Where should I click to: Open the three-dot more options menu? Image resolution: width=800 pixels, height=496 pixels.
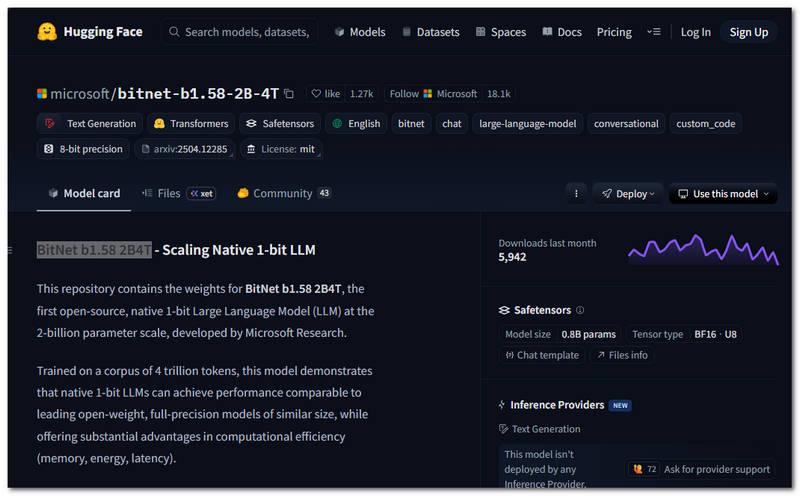pyautogui.click(x=576, y=194)
